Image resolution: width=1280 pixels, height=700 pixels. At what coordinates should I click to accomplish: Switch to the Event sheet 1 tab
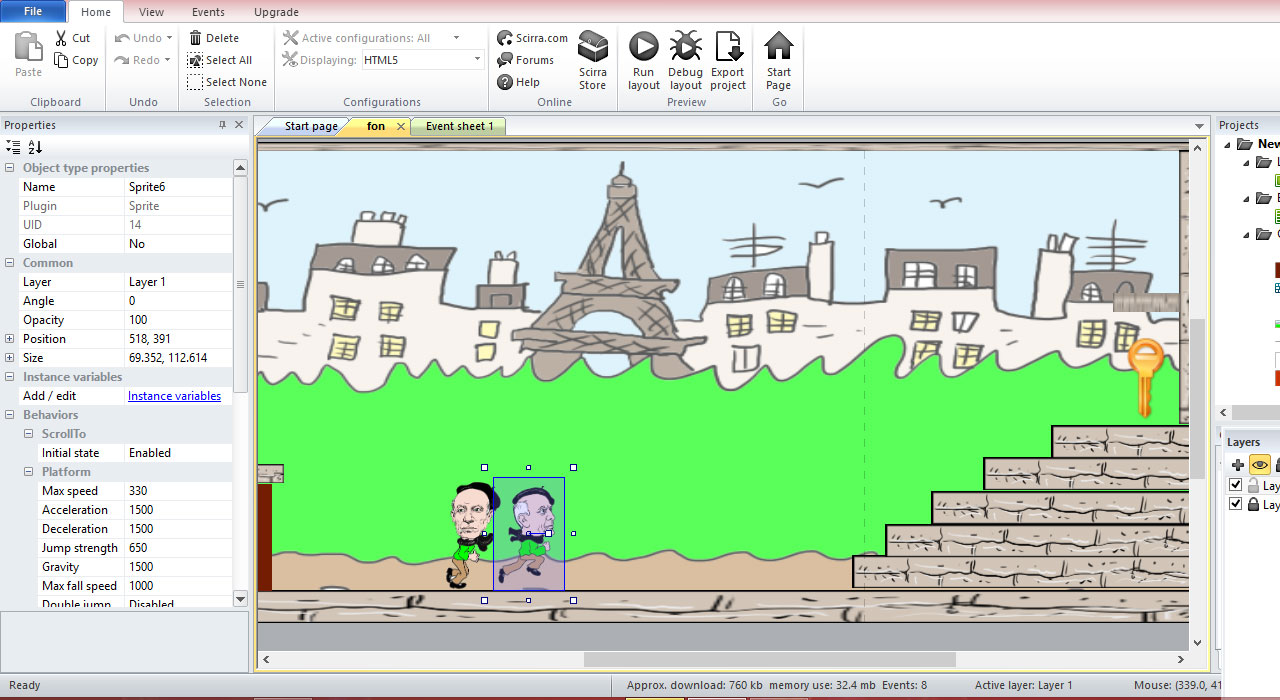pos(459,126)
